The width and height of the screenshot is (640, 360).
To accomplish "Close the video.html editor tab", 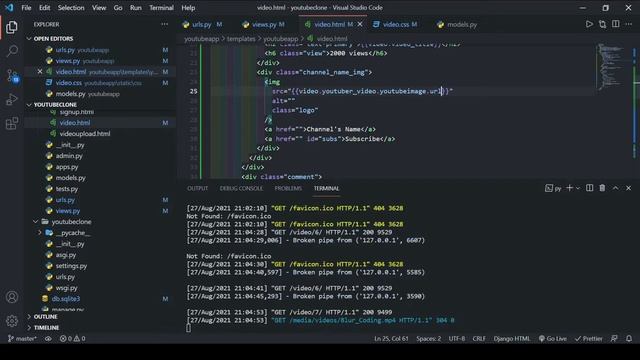I will coord(360,24).
